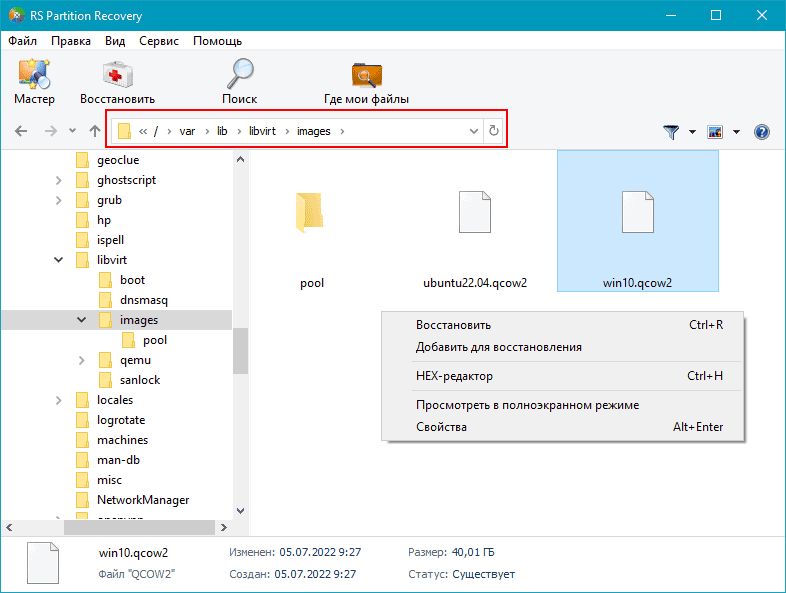Select machines folder in the tree
The width and height of the screenshot is (786, 593).
tap(112, 440)
